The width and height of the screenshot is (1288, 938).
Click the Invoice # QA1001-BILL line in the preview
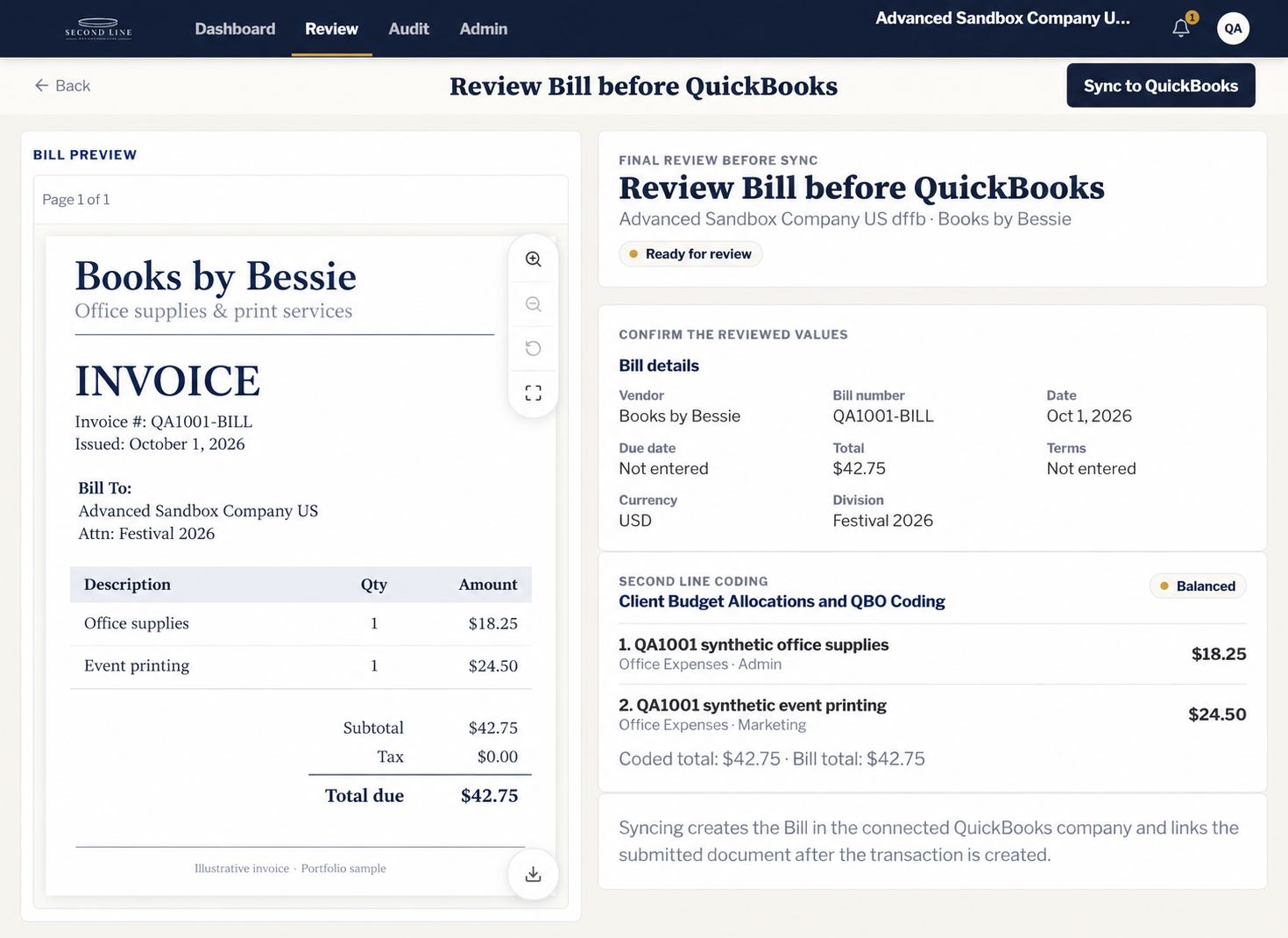(x=163, y=422)
